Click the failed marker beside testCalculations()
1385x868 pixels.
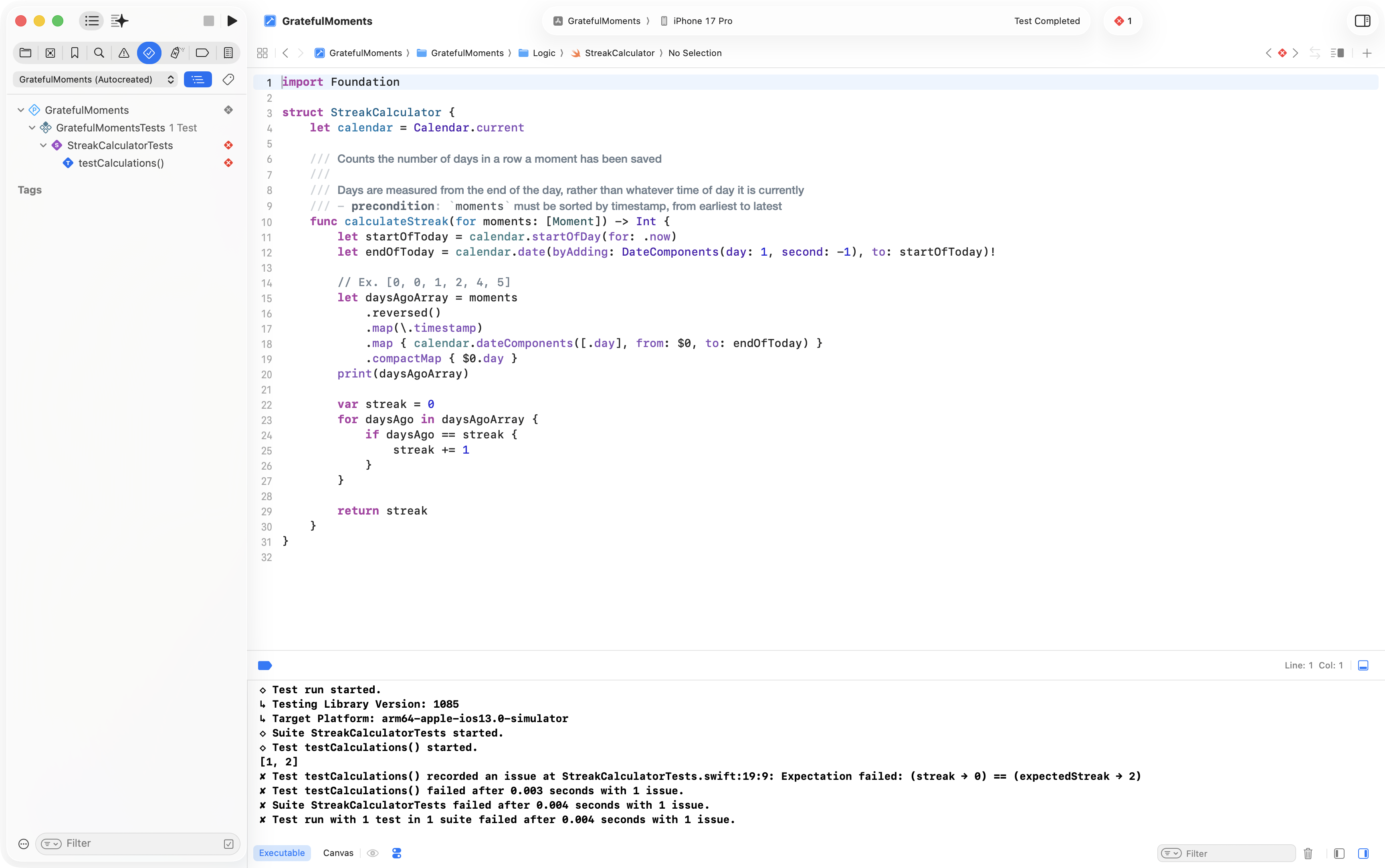click(x=228, y=162)
